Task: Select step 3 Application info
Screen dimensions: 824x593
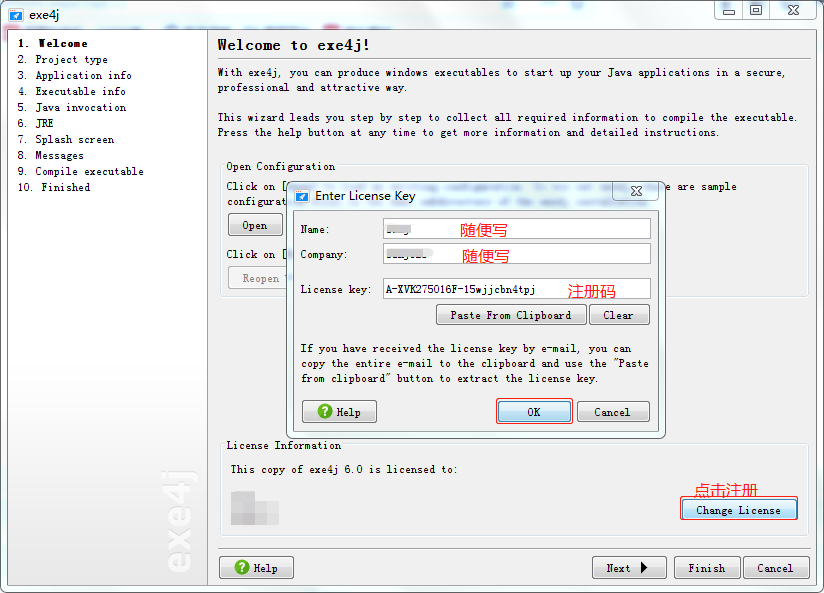Action: [75, 75]
